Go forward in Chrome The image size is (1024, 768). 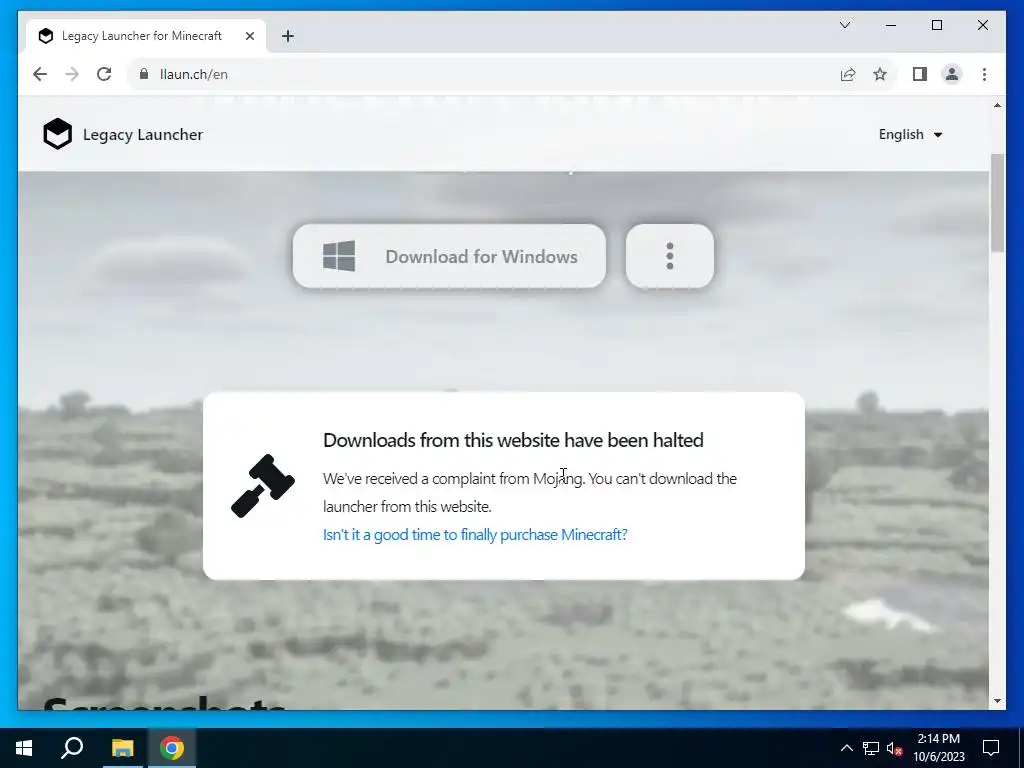point(72,74)
